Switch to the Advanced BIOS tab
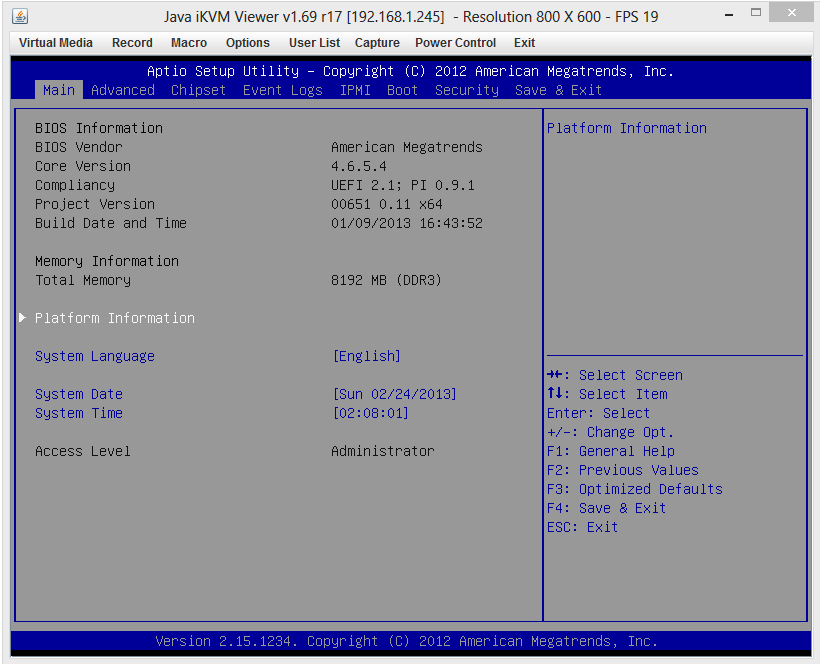 tap(123, 90)
